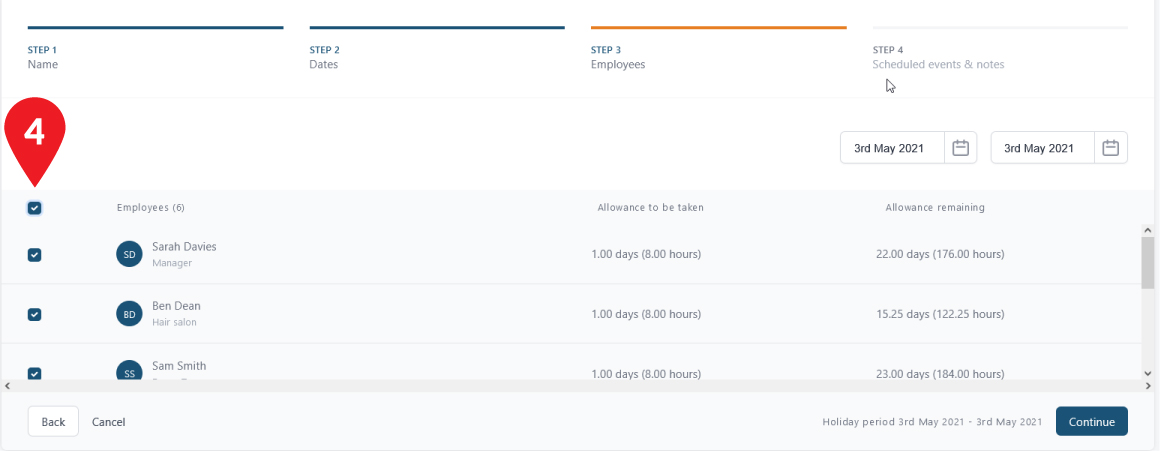Click the red number 4 marker
Screen dimensions: 1160x451
coord(35,137)
